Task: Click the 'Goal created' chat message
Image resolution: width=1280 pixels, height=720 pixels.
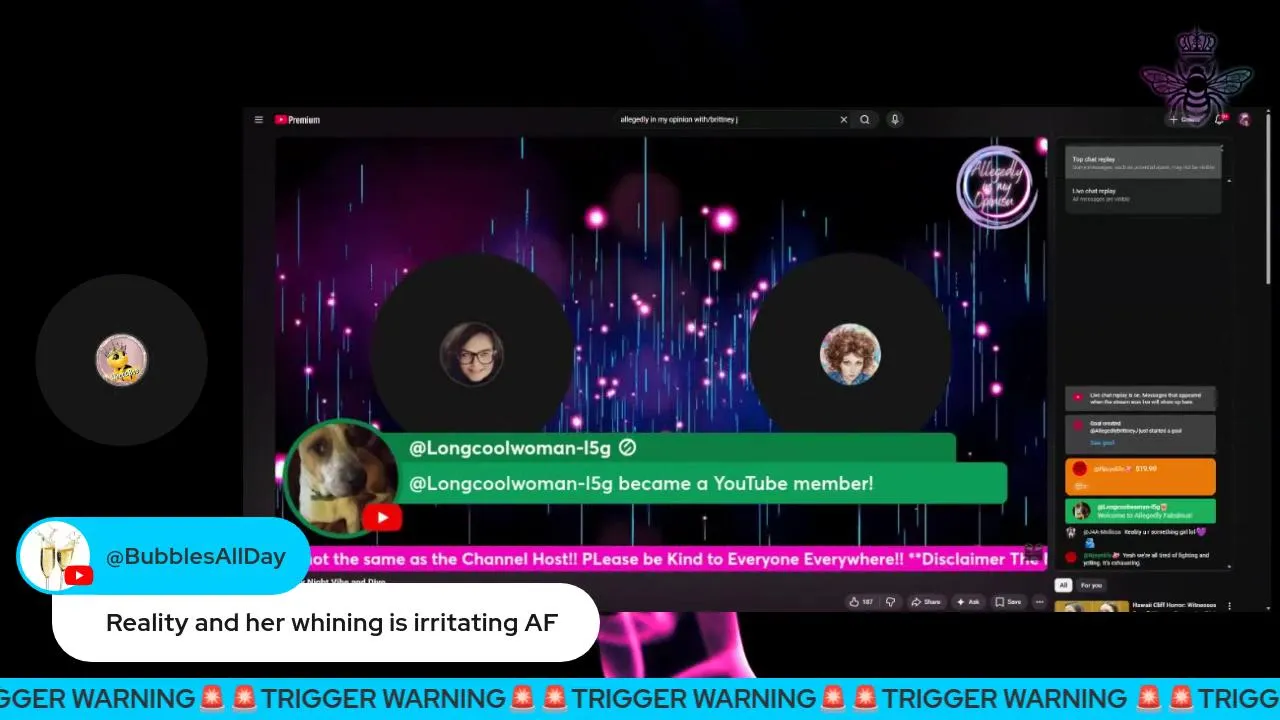Action: [x=1141, y=434]
